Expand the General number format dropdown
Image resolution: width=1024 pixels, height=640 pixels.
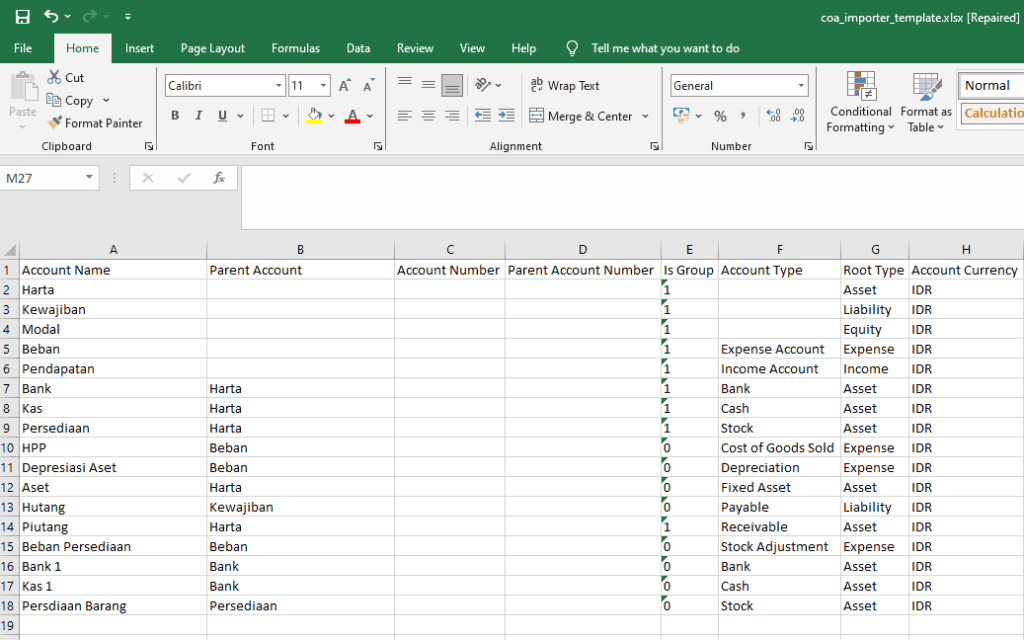(x=800, y=86)
